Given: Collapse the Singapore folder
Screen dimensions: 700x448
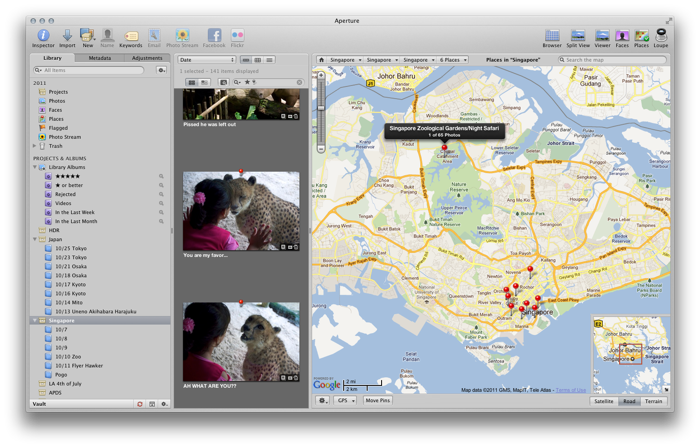Looking at the screenshot, I should [x=35, y=321].
